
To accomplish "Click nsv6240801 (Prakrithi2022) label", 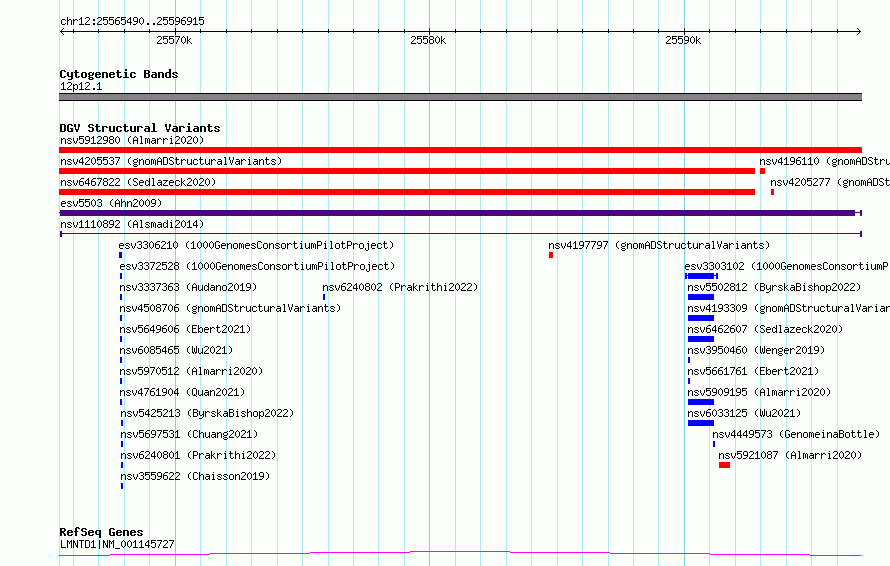I will click(198, 455).
